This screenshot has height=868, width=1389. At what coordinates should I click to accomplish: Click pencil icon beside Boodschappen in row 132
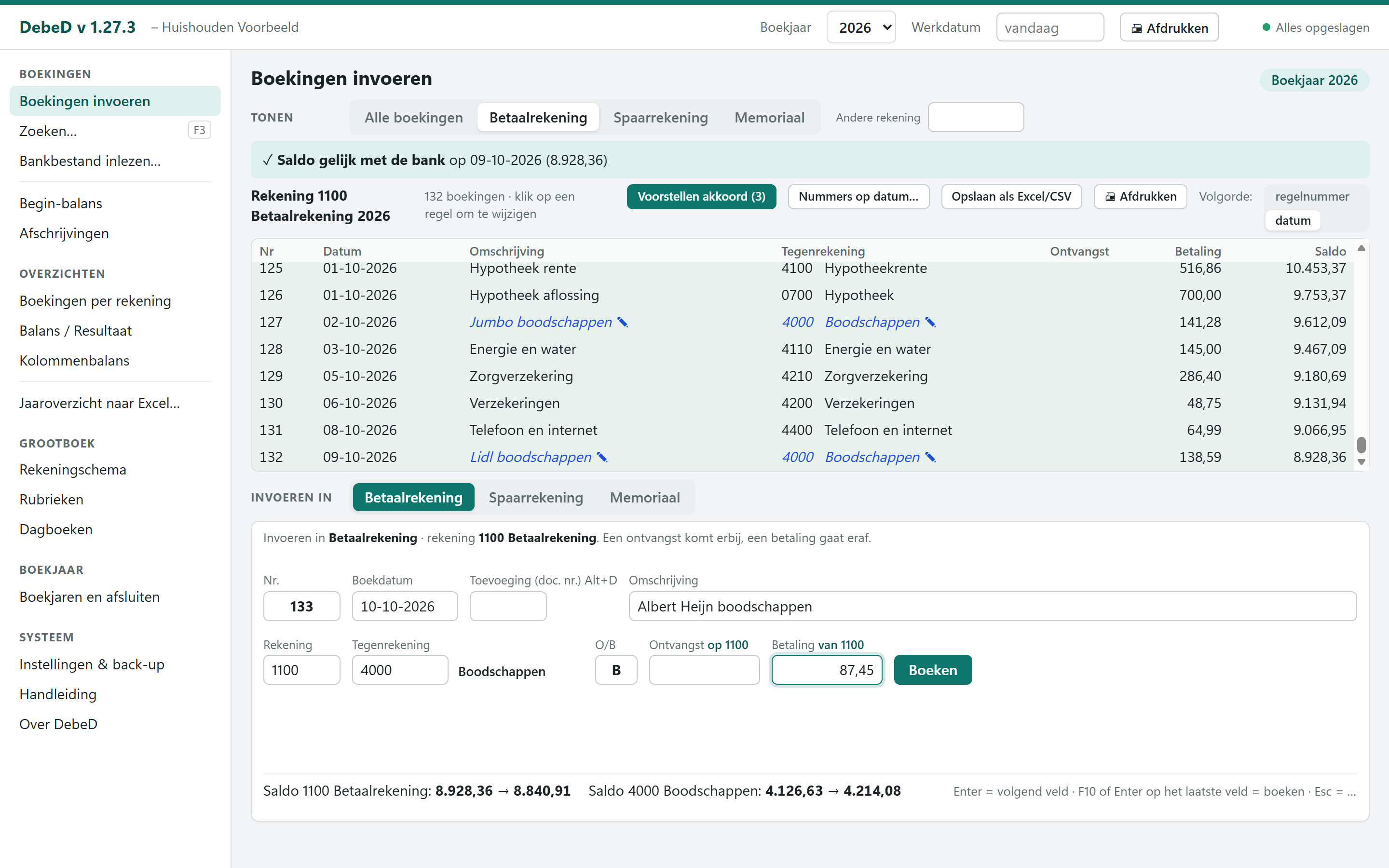[x=930, y=457]
